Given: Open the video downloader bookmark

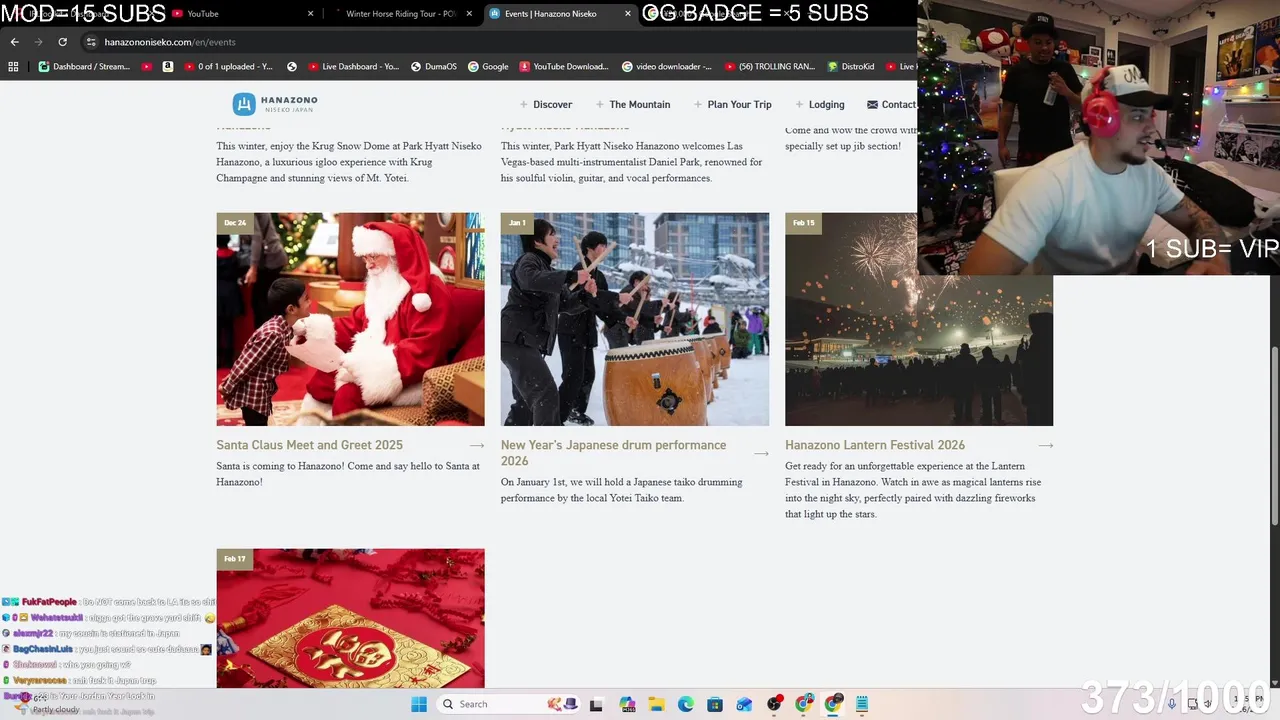Looking at the screenshot, I should 667,67.
